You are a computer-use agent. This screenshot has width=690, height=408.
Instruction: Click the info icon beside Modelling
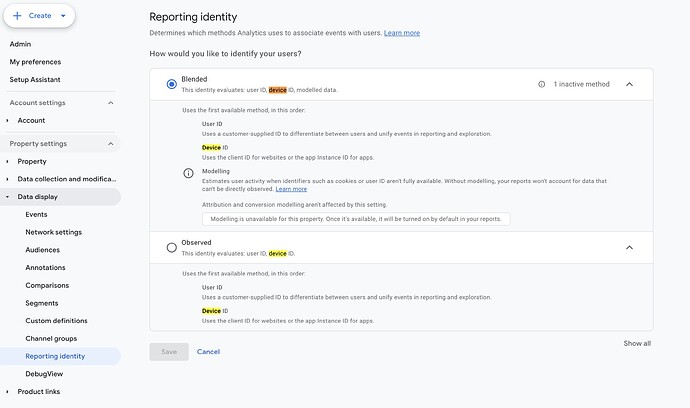coord(188,173)
